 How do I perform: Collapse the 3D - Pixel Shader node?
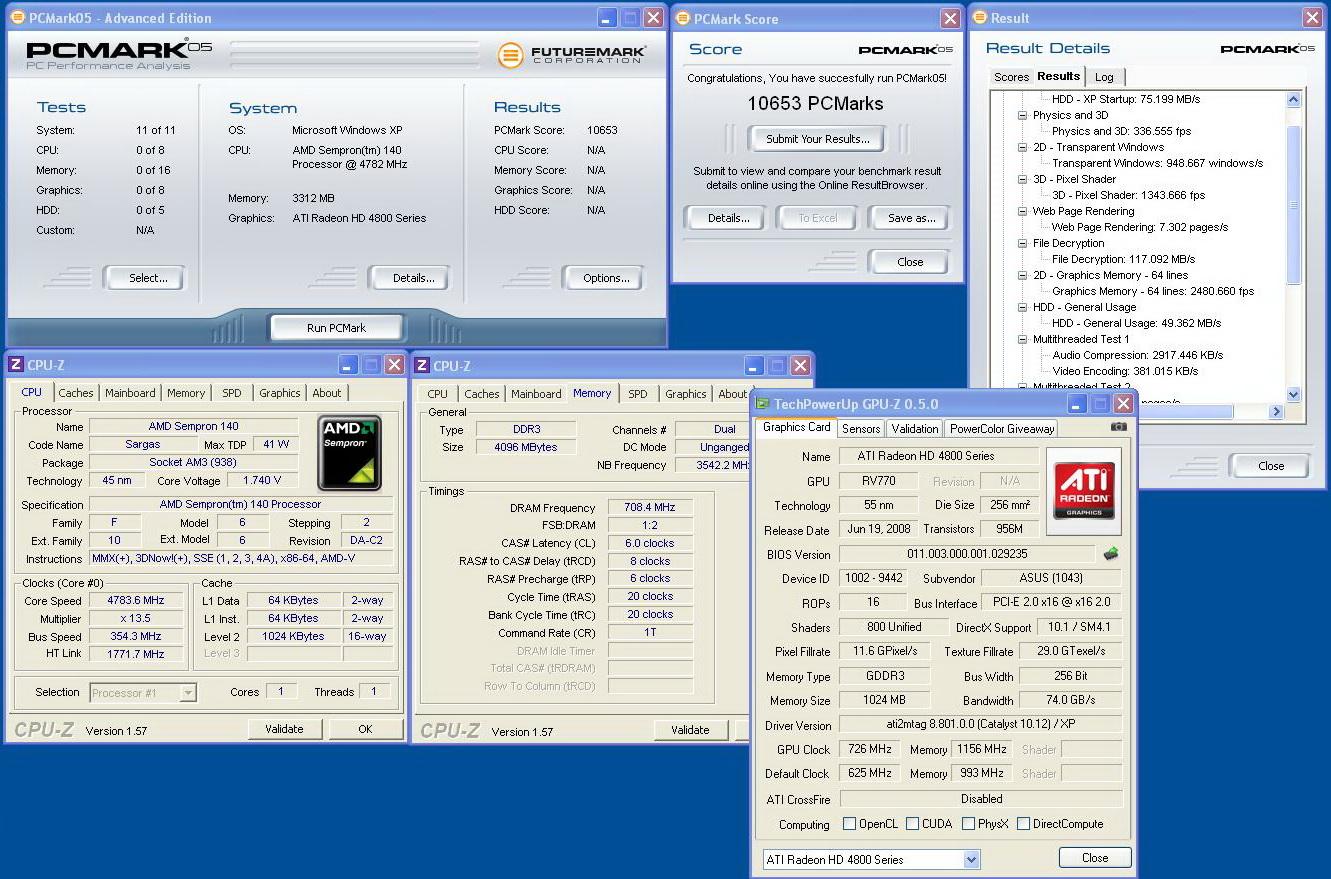click(1022, 179)
